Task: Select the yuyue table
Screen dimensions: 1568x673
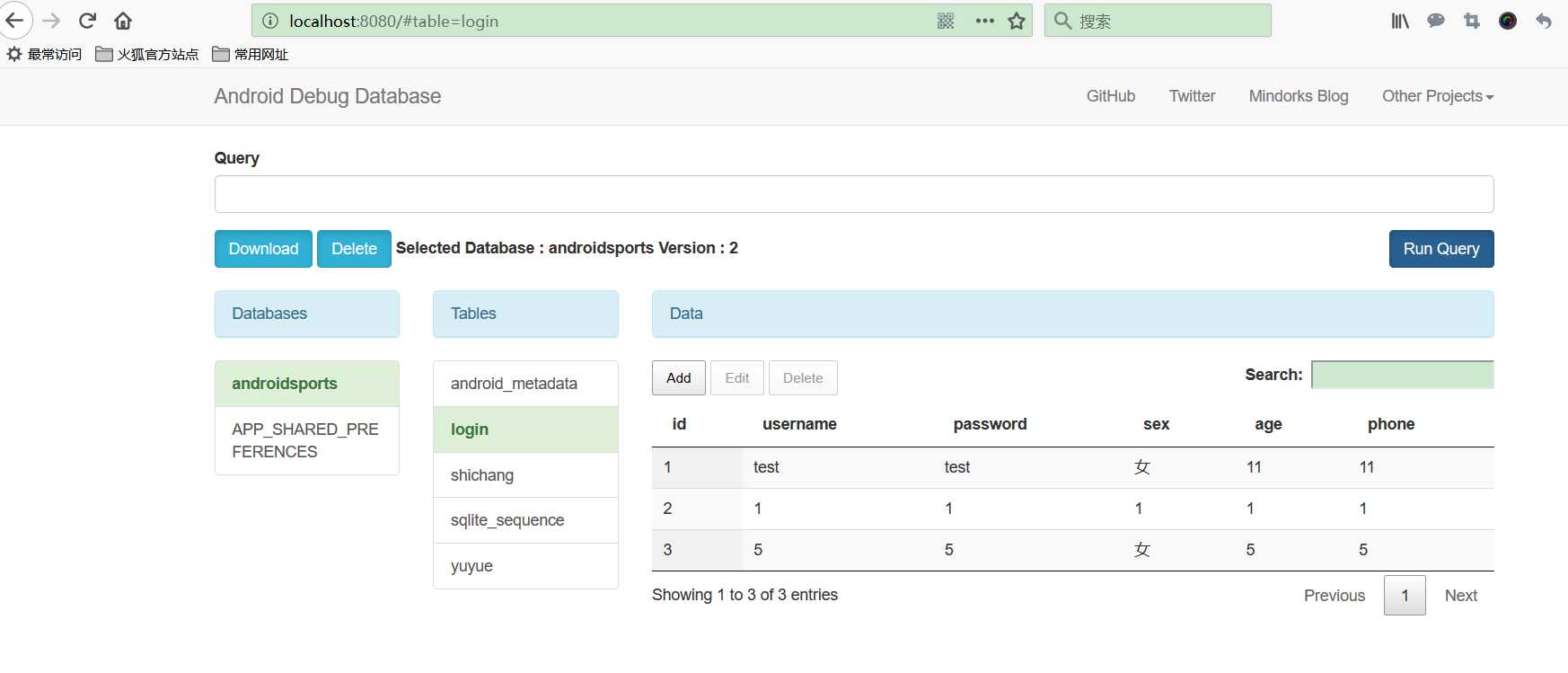Action: [x=525, y=566]
